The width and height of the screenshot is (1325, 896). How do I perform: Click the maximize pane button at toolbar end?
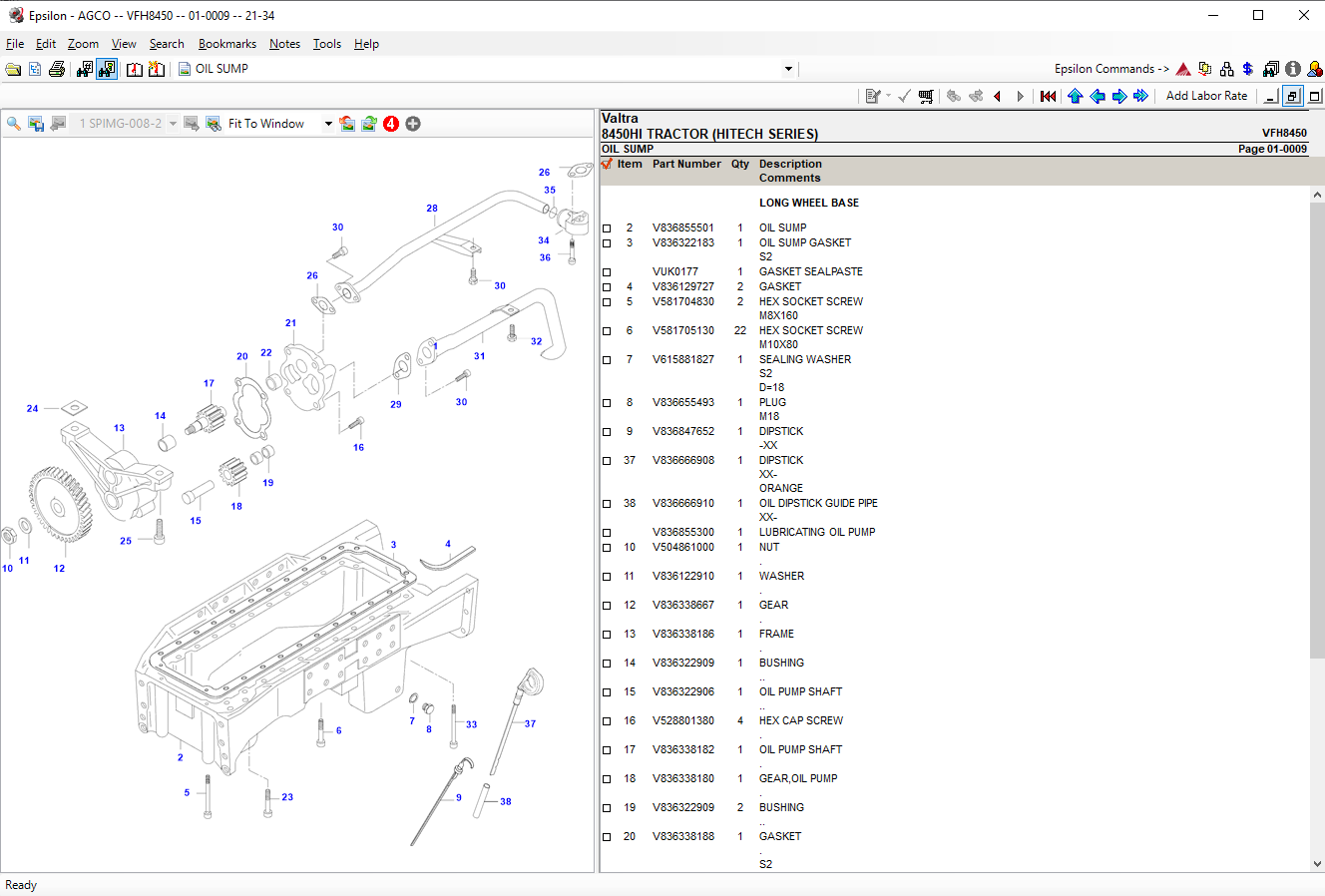[x=1316, y=96]
